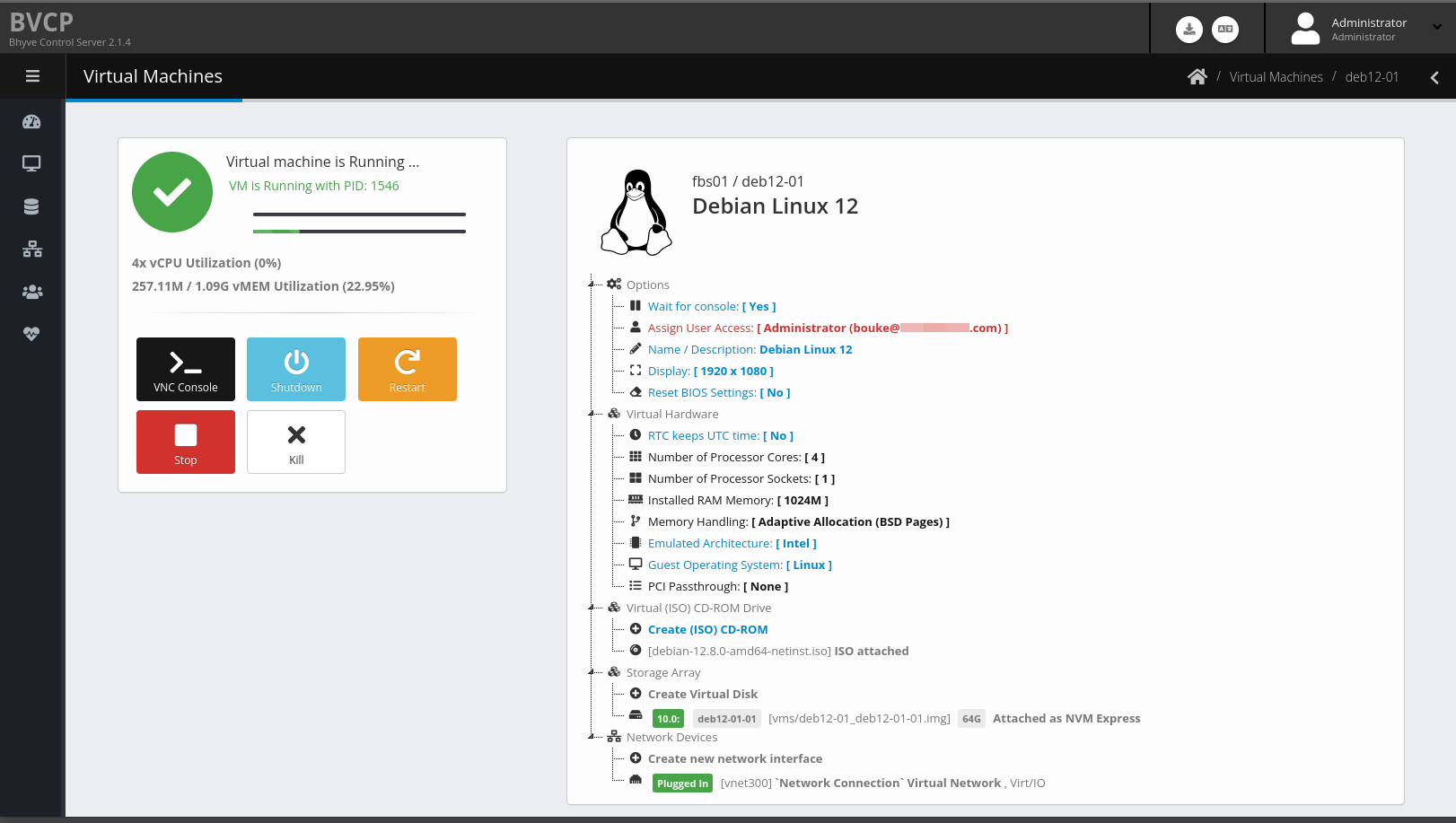Screen dimensions: 1456x823
Task: Open the VNC Console
Action: tap(186, 369)
